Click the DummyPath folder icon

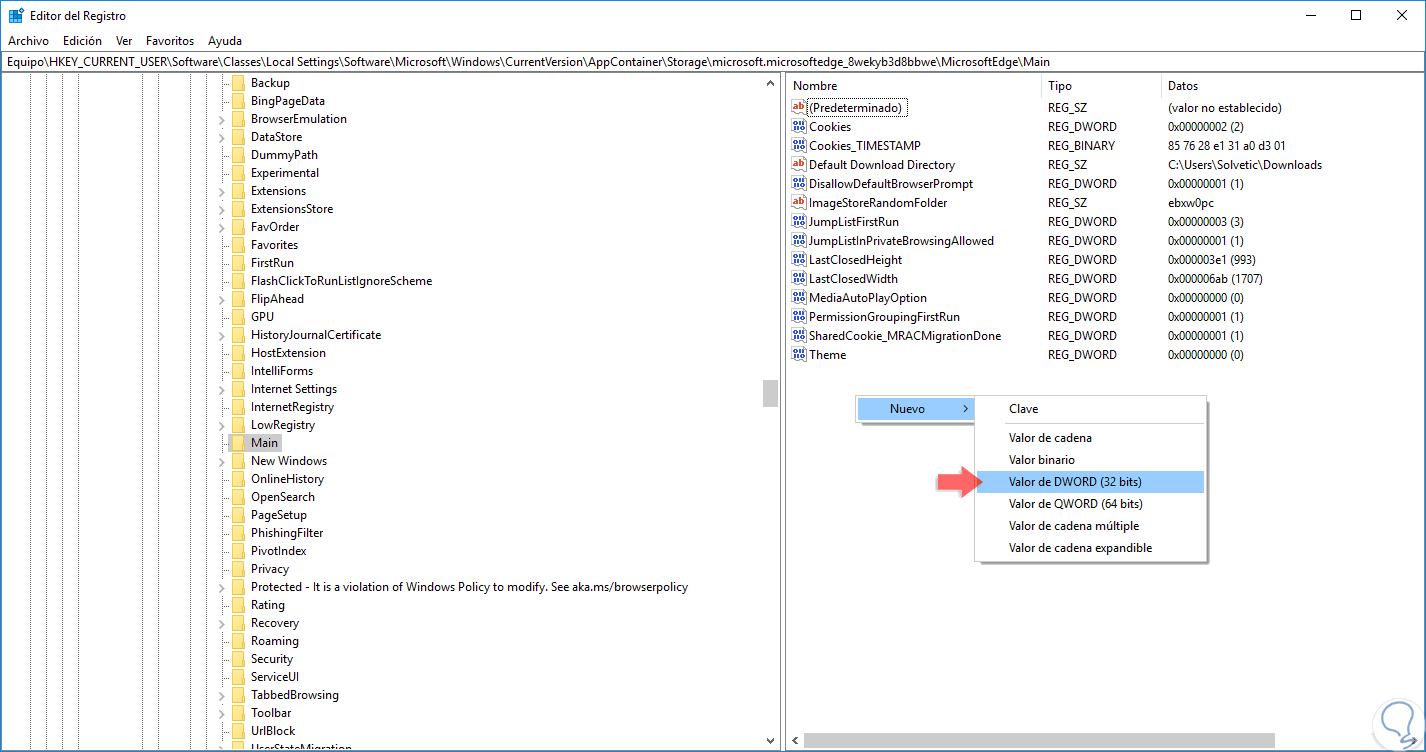tap(238, 155)
